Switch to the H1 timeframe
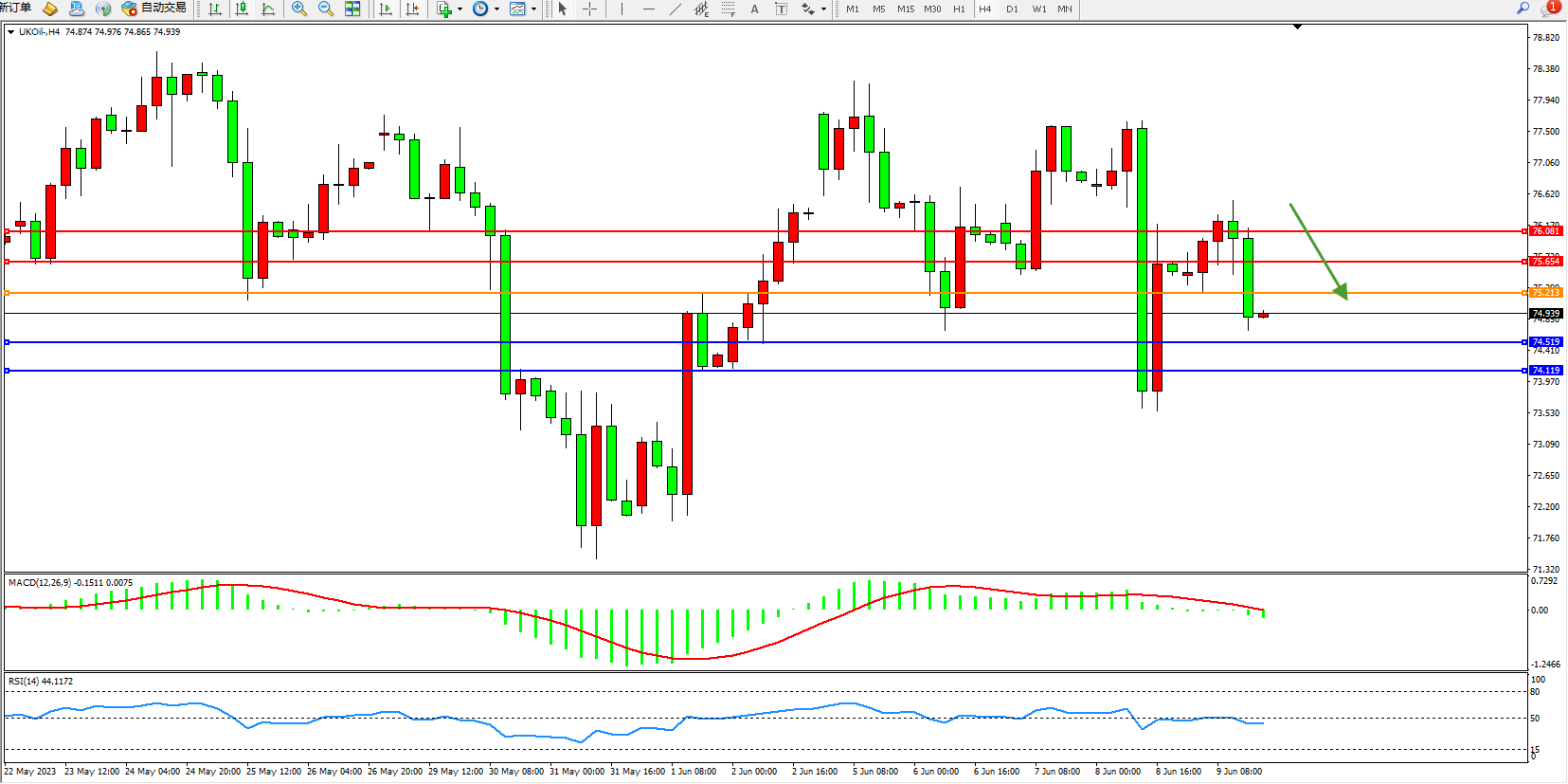The image size is (1568, 784). coord(959,9)
